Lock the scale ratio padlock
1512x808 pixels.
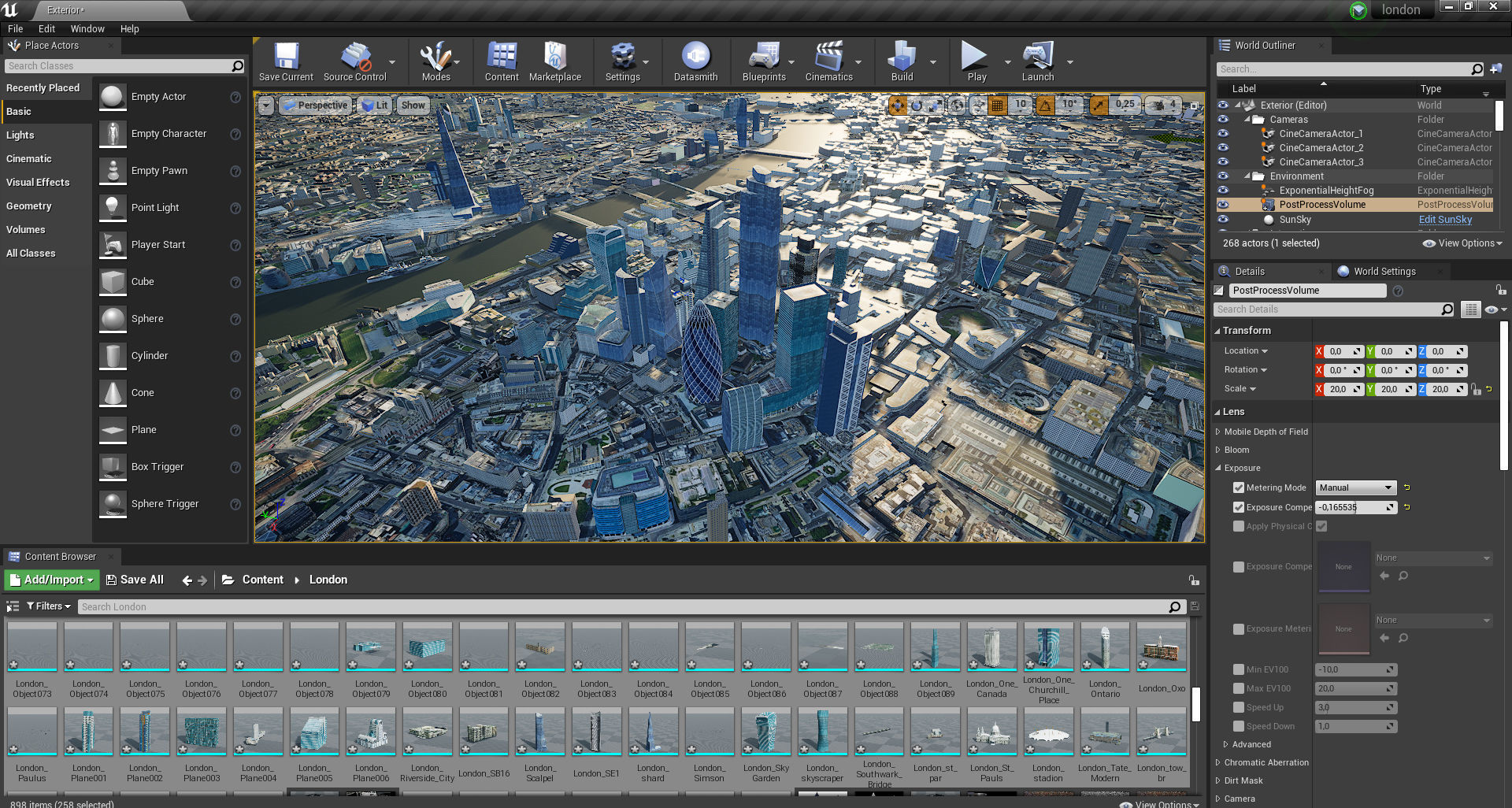1476,389
